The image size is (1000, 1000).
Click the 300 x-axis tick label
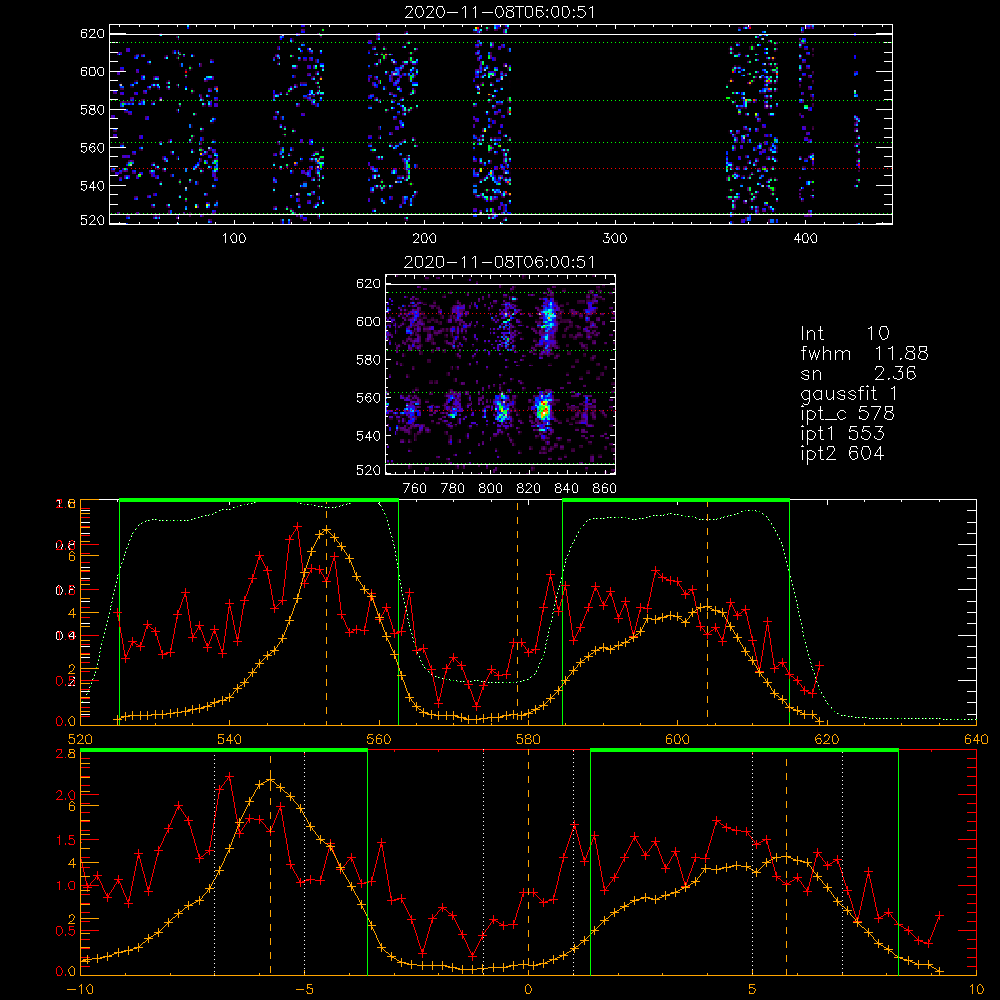click(615, 239)
